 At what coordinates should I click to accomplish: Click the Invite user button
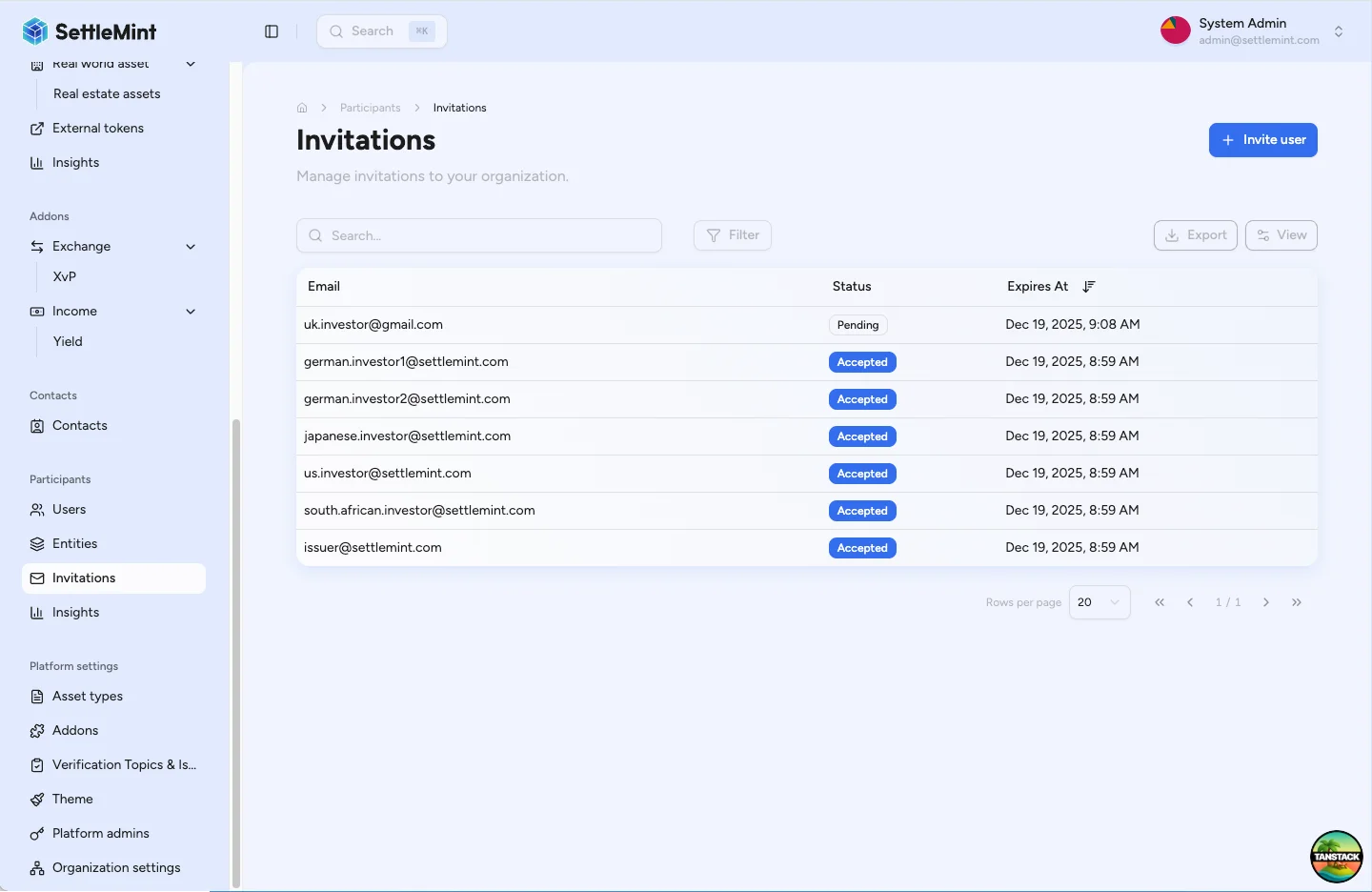coord(1262,140)
